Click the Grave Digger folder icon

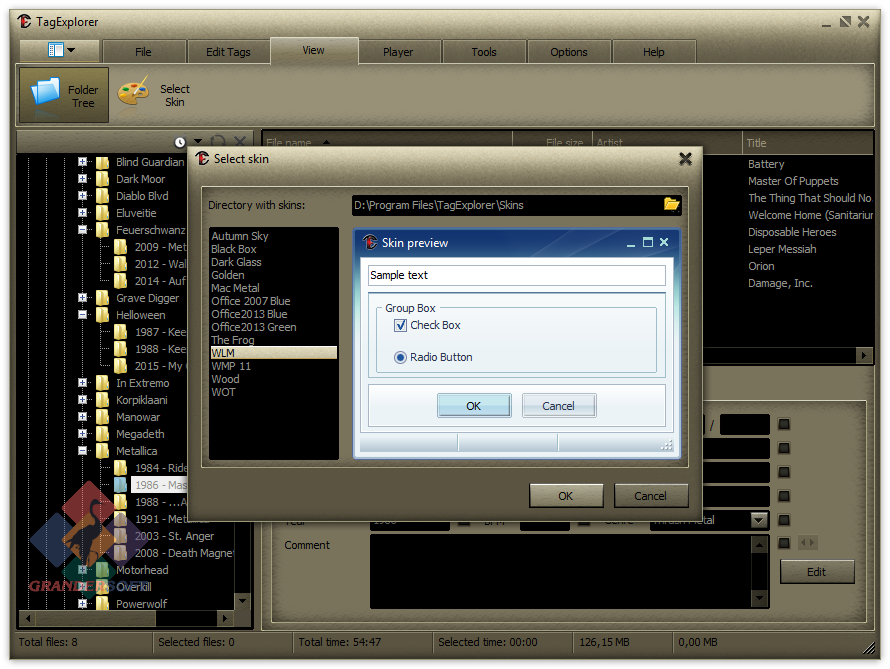pyautogui.click(x=102, y=298)
